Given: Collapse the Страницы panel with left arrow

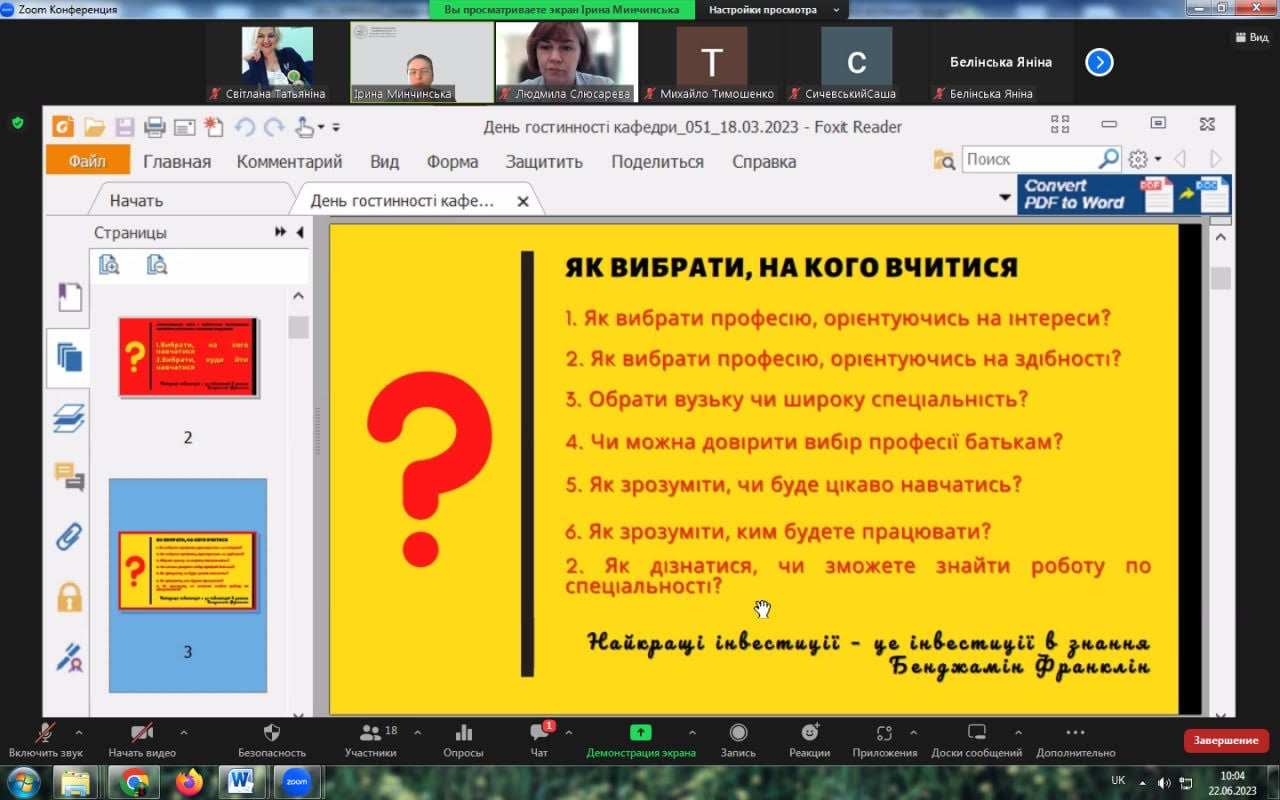Looking at the screenshot, I should (299, 232).
